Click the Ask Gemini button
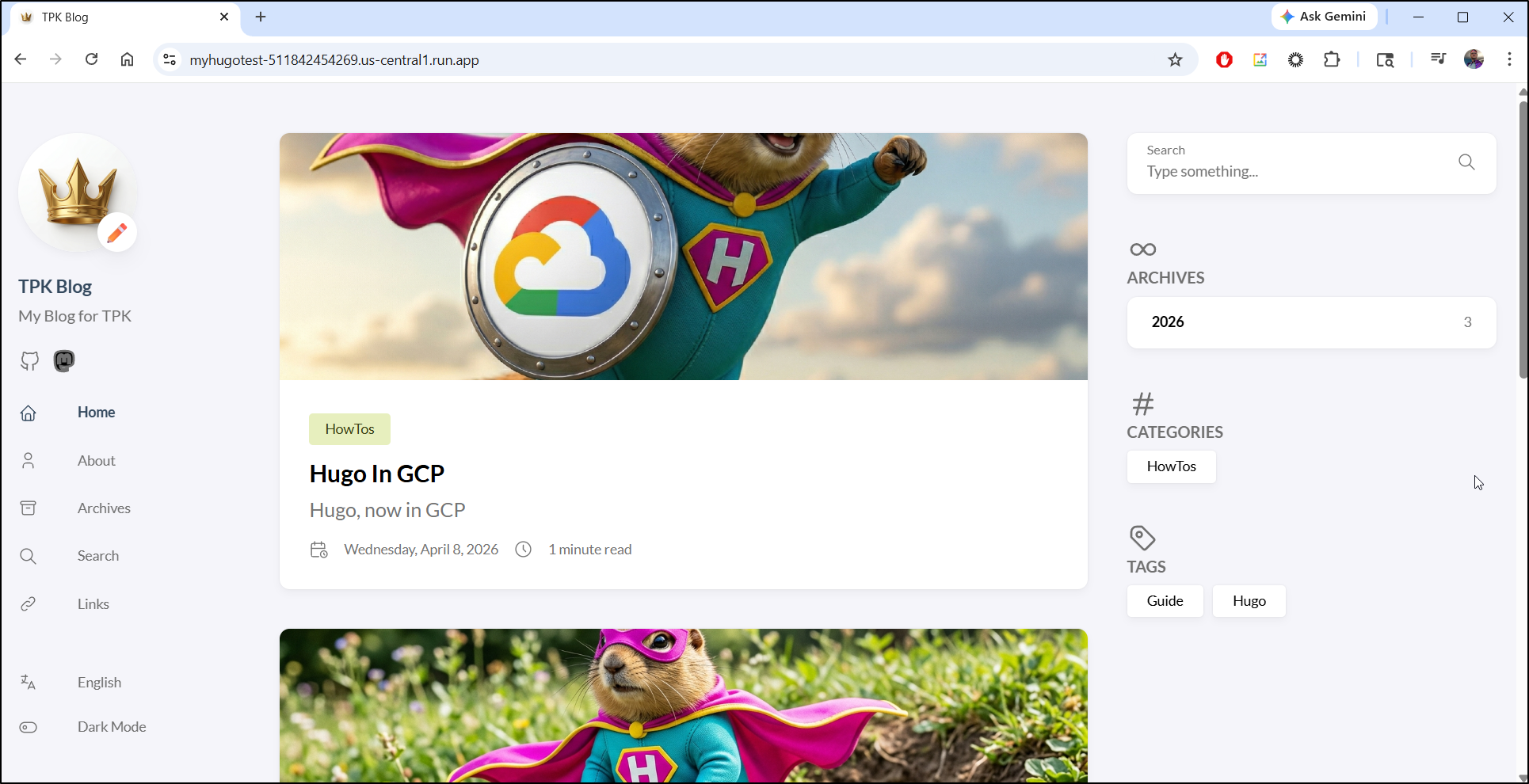The image size is (1529, 784). click(1324, 17)
